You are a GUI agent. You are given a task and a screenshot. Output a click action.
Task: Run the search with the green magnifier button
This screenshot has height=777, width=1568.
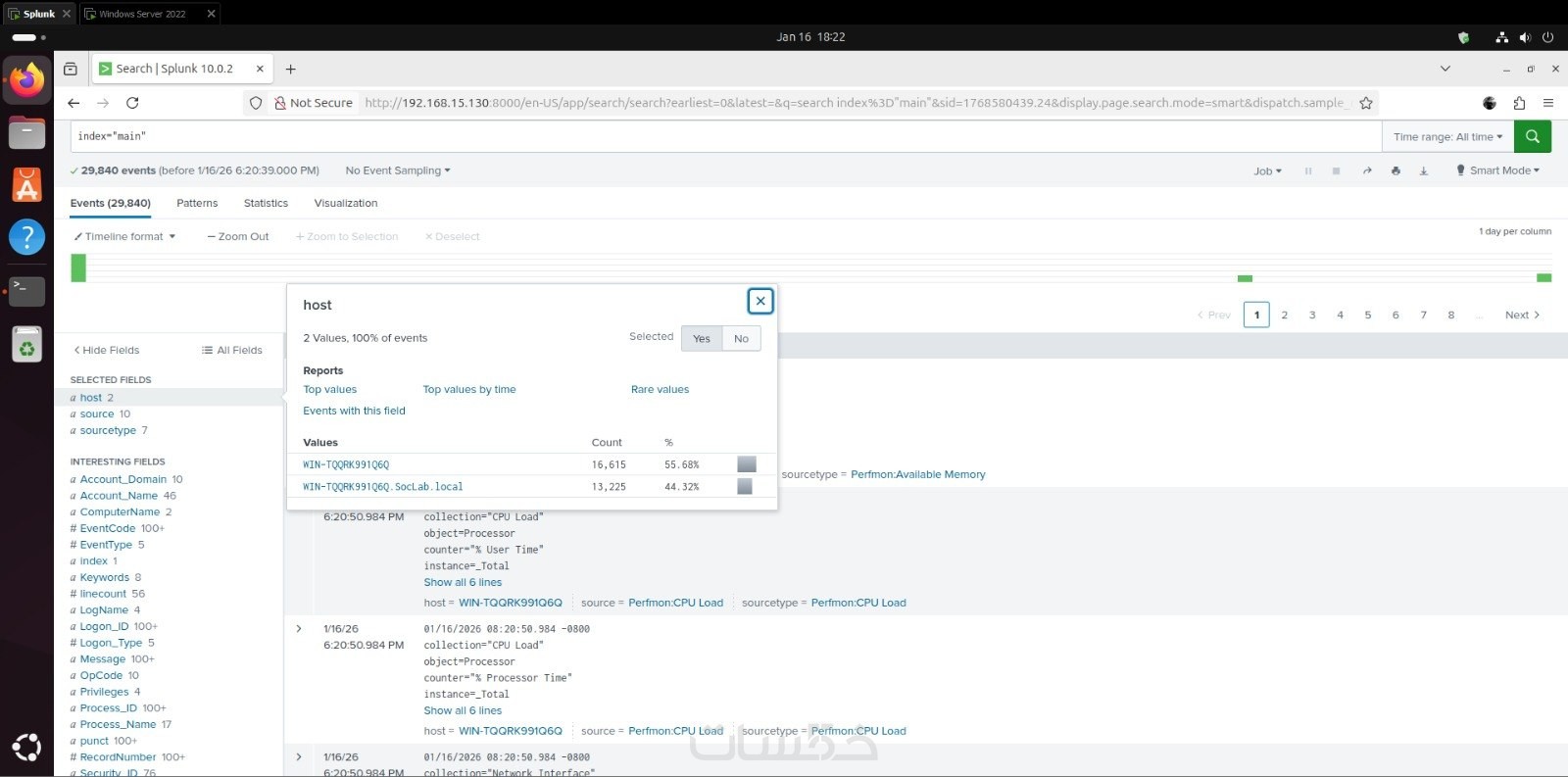click(1533, 136)
